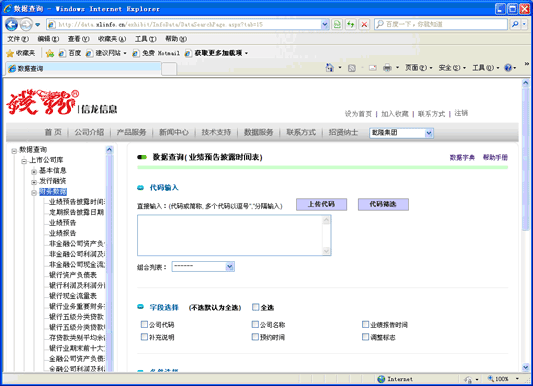Check the 公司名称 field checkbox

coord(255,324)
